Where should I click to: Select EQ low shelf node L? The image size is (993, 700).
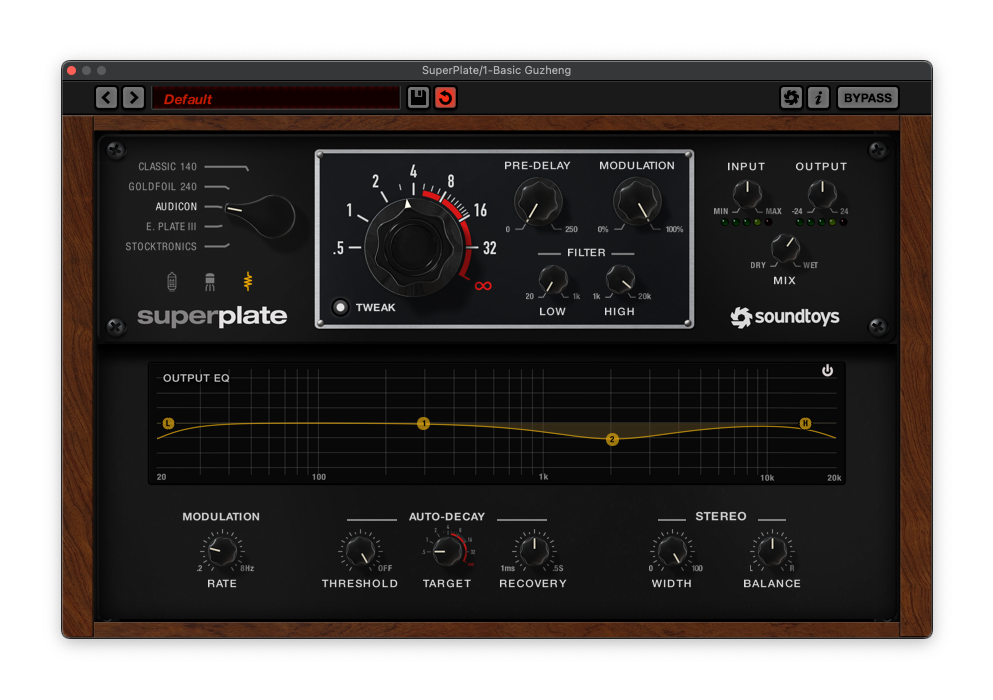tap(168, 423)
